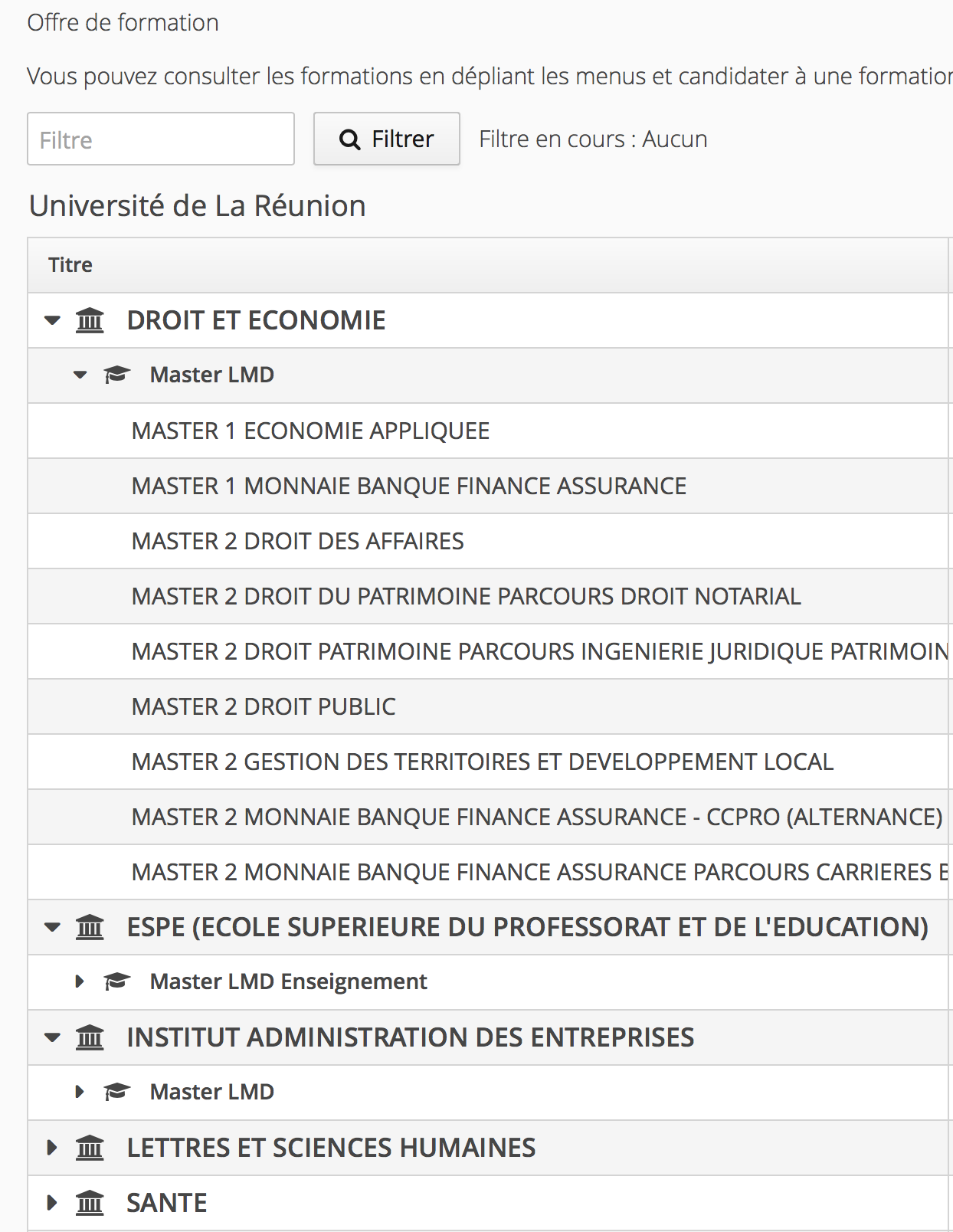
Task: Click the institution icon beside DROIT ET ECONOMIE
Action: pos(90,320)
